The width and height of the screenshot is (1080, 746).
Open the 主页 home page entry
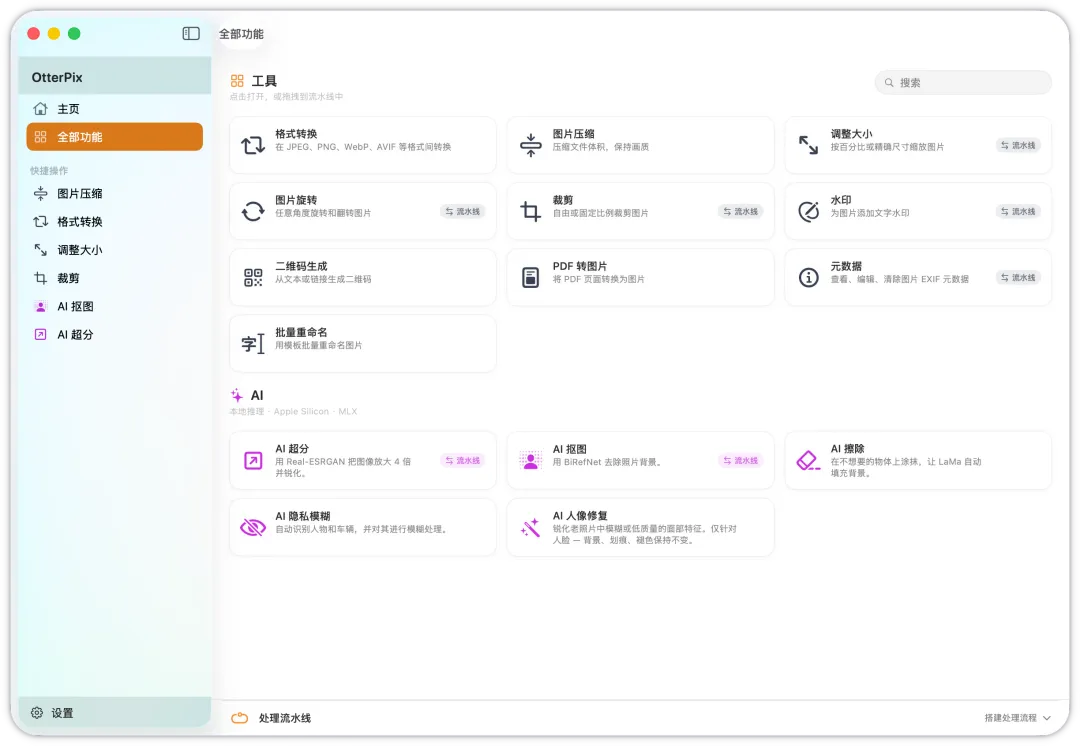(x=114, y=109)
